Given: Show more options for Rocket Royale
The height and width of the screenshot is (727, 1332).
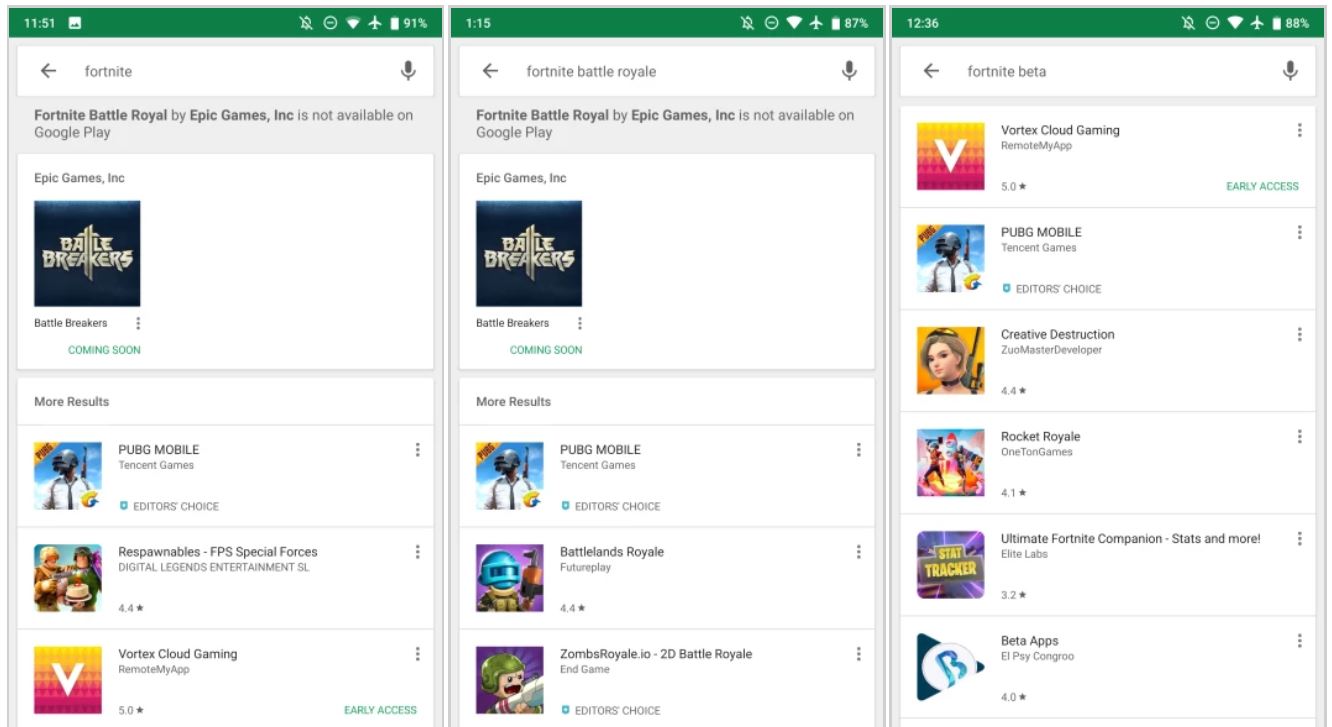Looking at the screenshot, I should click(x=1299, y=437).
